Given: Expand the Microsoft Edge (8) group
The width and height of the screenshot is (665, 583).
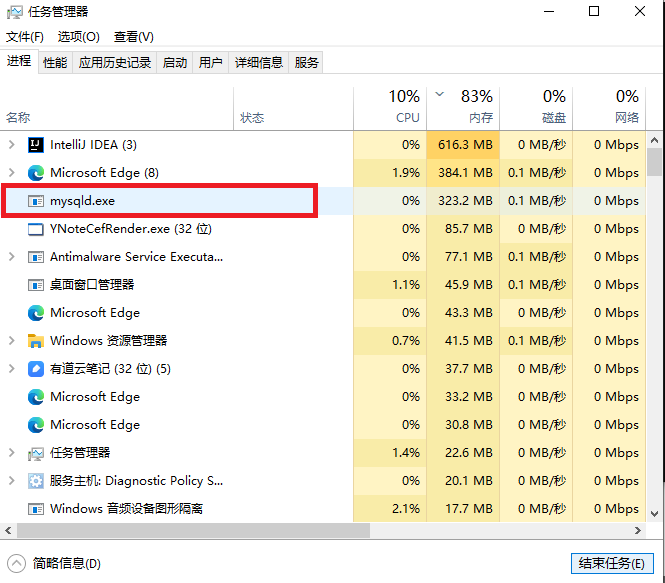Looking at the screenshot, I should tap(12, 173).
